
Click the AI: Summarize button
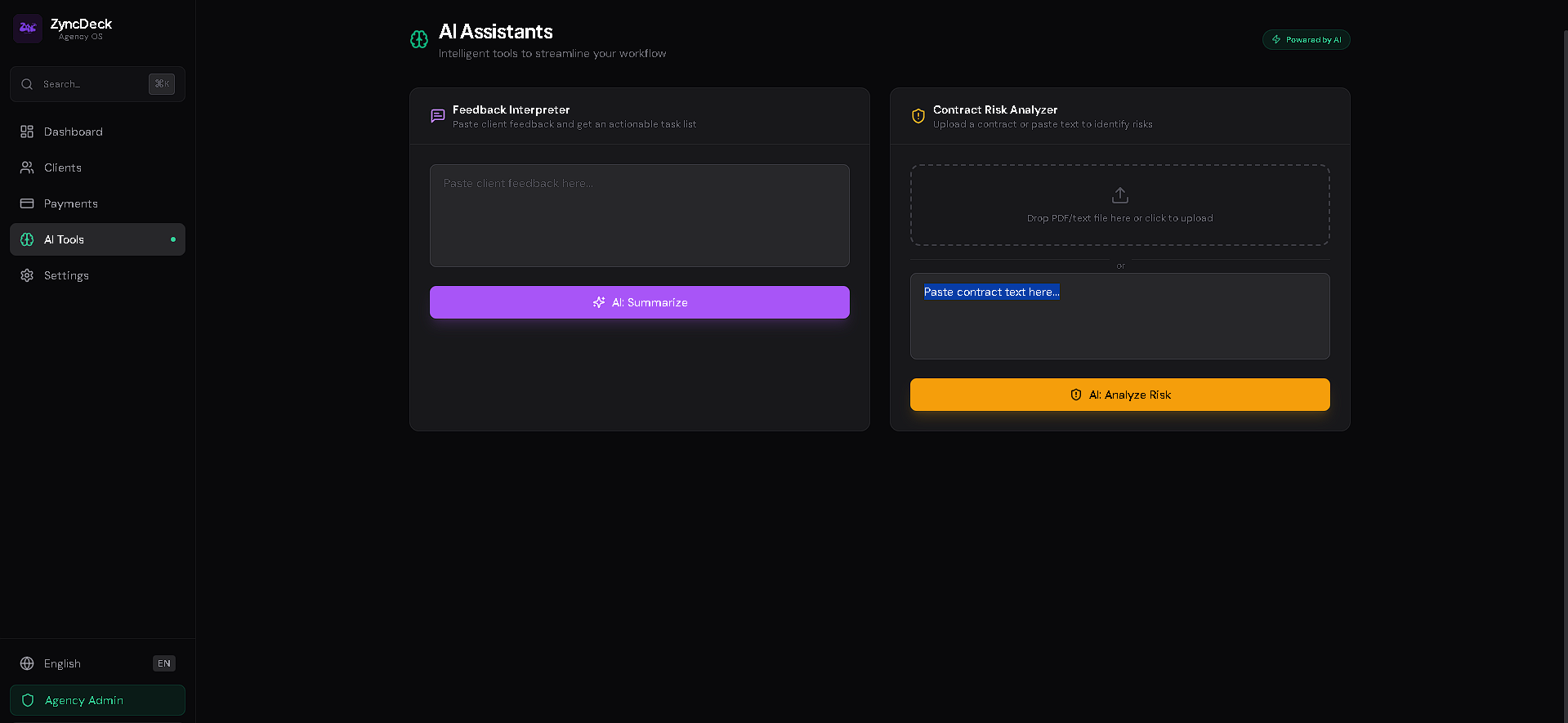(640, 302)
